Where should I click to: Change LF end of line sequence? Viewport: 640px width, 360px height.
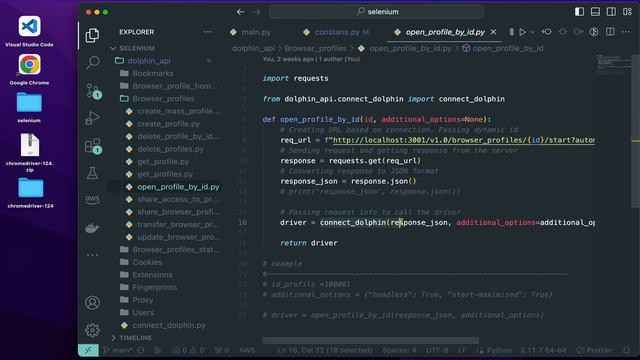462,350
